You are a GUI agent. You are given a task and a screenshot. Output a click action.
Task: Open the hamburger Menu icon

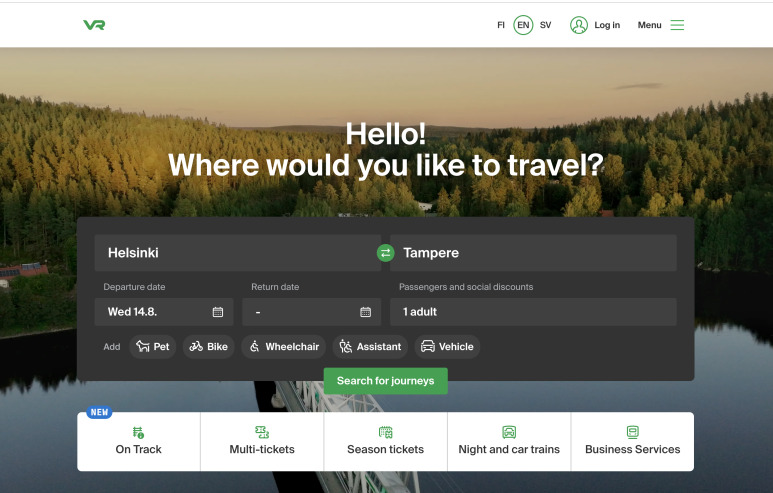click(x=677, y=25)
